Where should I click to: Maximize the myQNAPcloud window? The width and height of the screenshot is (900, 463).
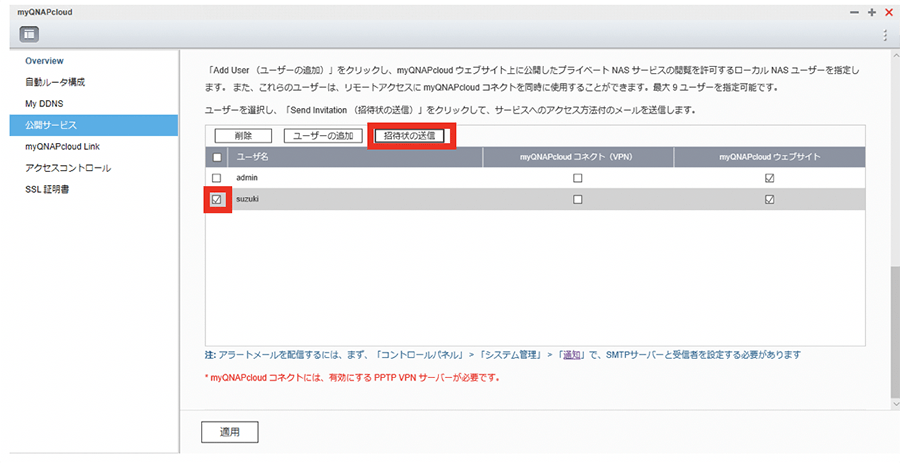tap(871, 13)
